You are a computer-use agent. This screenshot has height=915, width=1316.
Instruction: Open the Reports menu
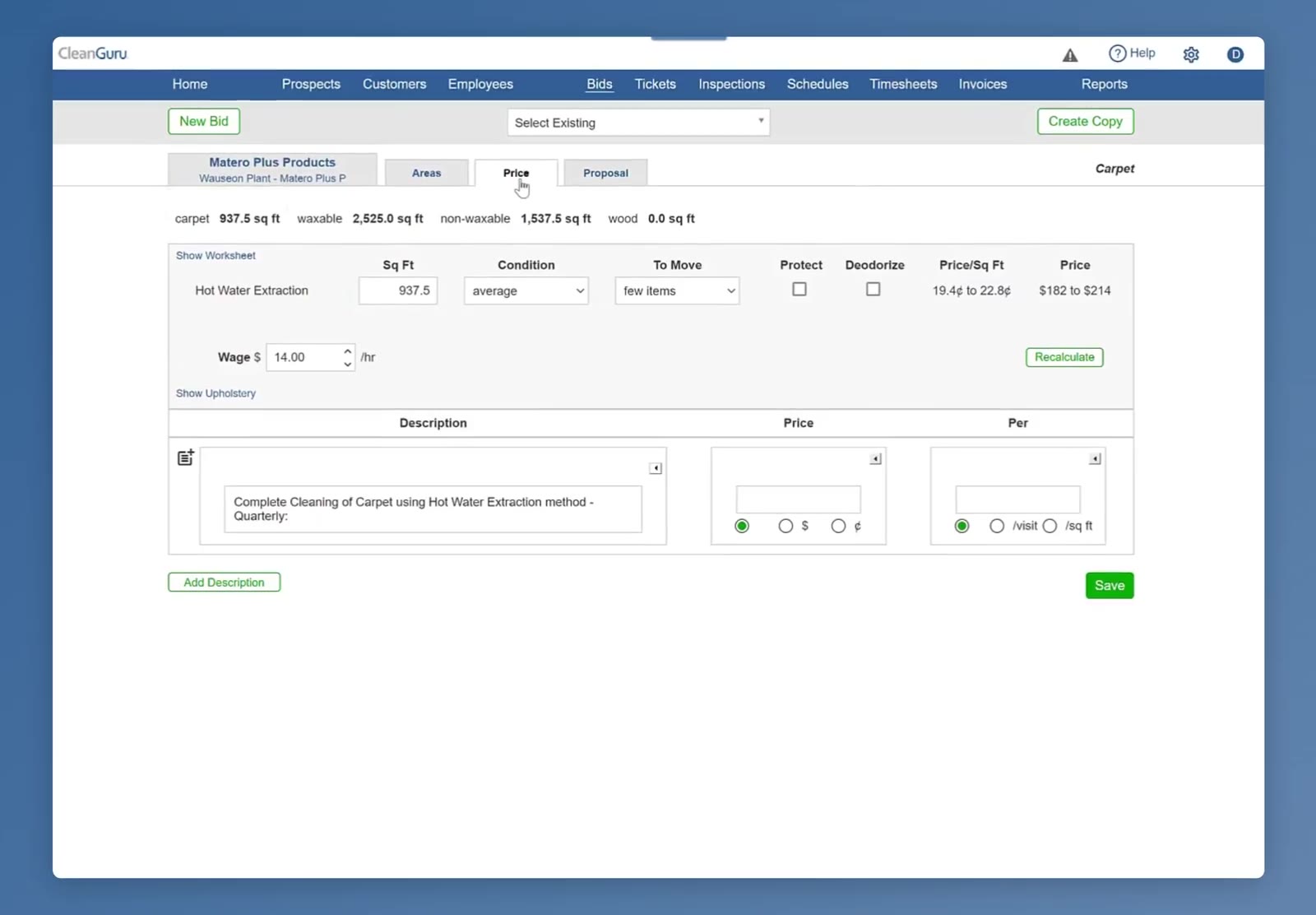(1105, 84)
